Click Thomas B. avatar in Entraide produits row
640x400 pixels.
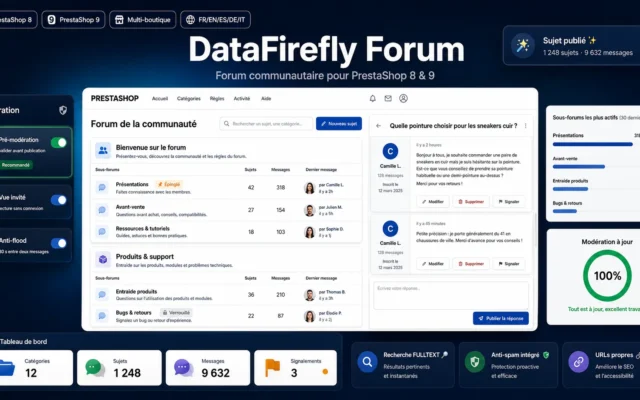pyautogui.click(x=310, y=295)
